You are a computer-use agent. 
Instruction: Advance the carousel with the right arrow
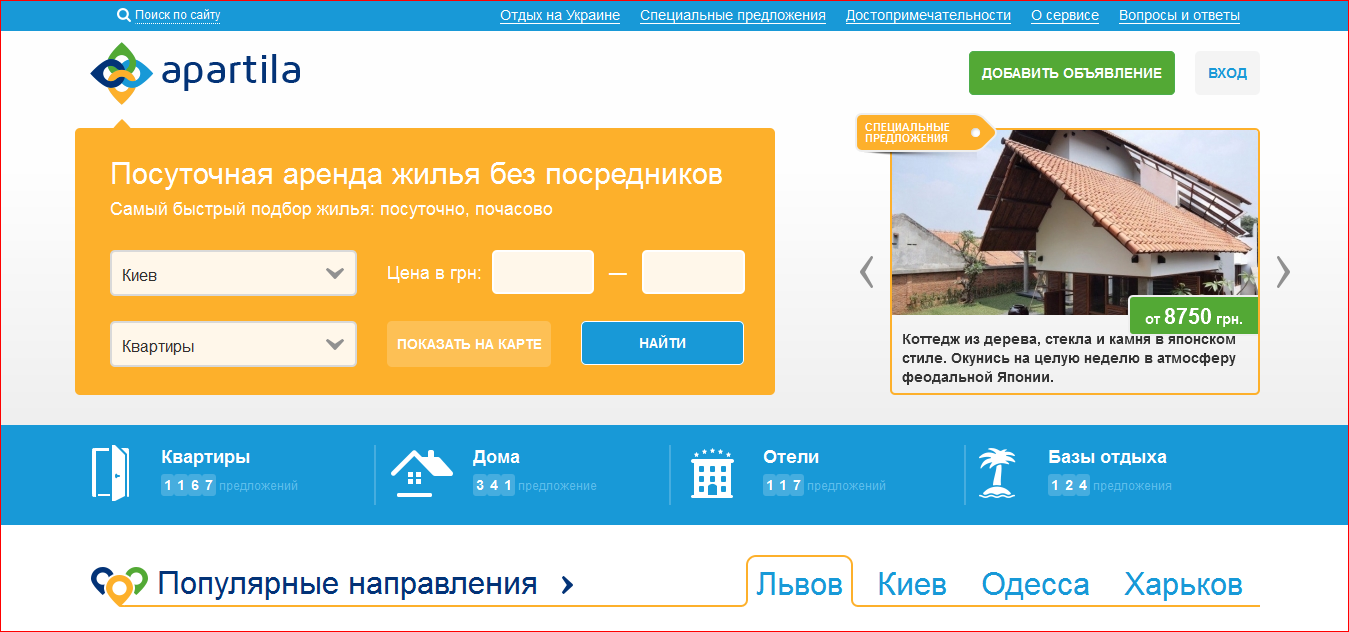pyautogui.click(x=1283, y=271)
